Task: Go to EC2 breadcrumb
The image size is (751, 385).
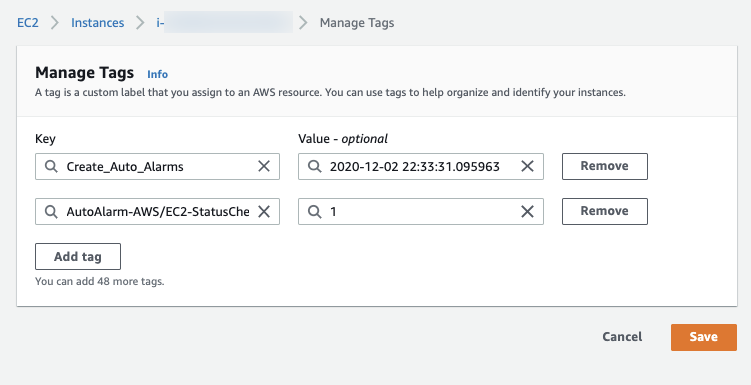Action: pyautogui.click(x=28, y=23)
